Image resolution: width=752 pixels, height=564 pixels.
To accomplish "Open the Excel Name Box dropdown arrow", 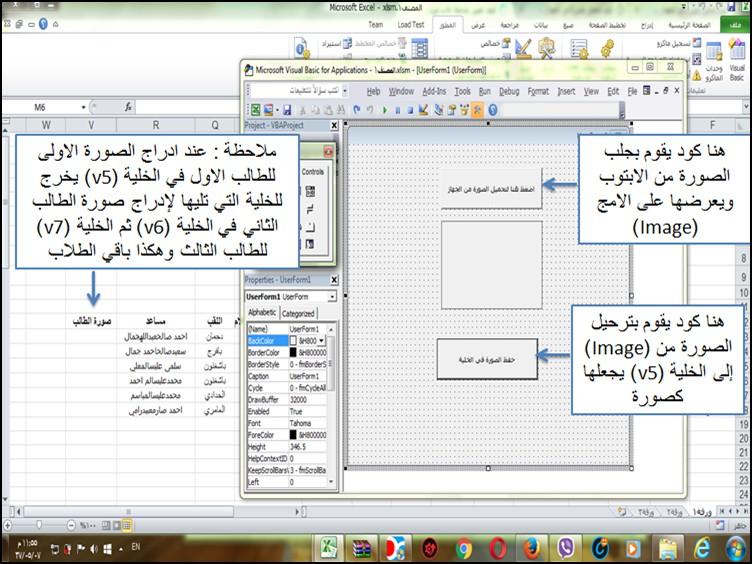I will coord(83,107).
